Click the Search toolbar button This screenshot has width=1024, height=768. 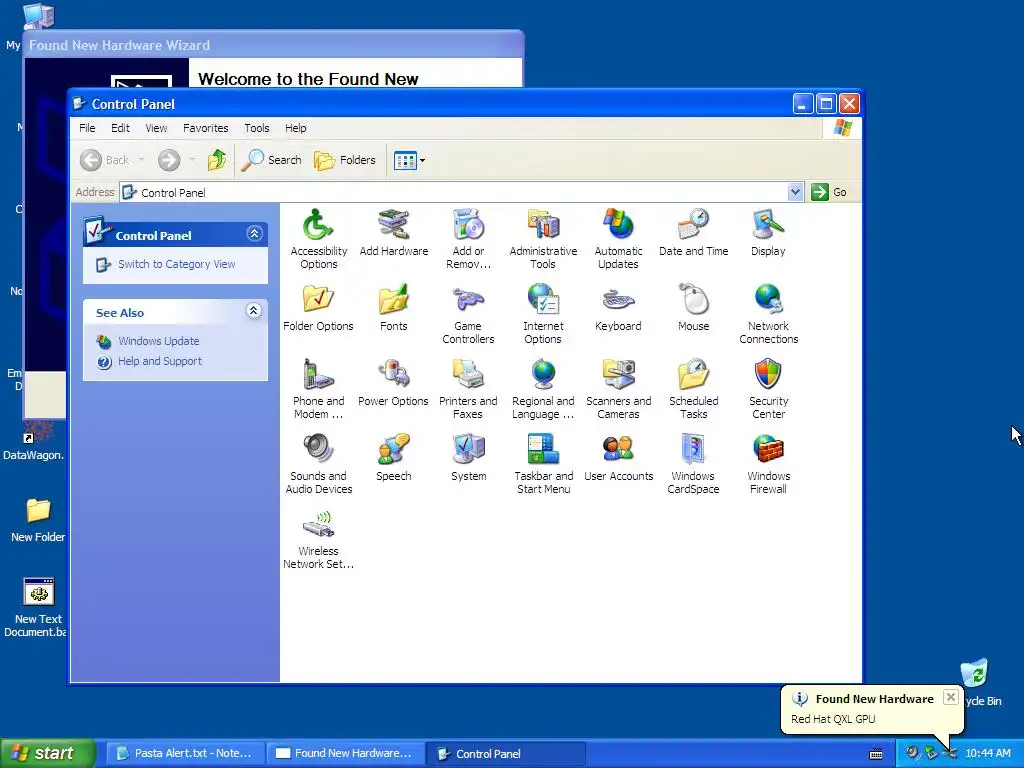272,160
